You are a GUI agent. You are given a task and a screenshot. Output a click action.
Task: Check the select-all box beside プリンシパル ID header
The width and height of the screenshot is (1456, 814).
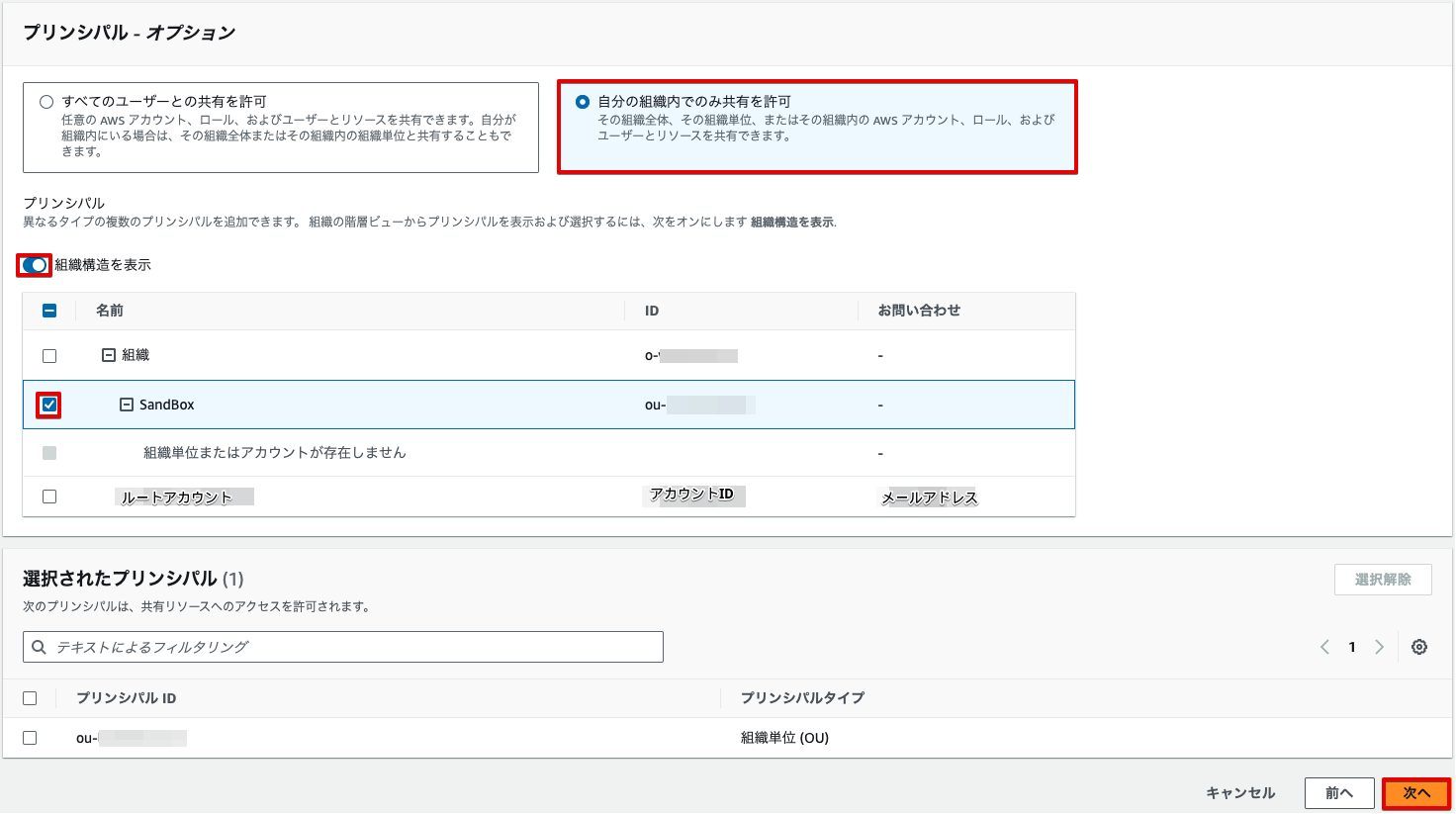click(30, 698)
